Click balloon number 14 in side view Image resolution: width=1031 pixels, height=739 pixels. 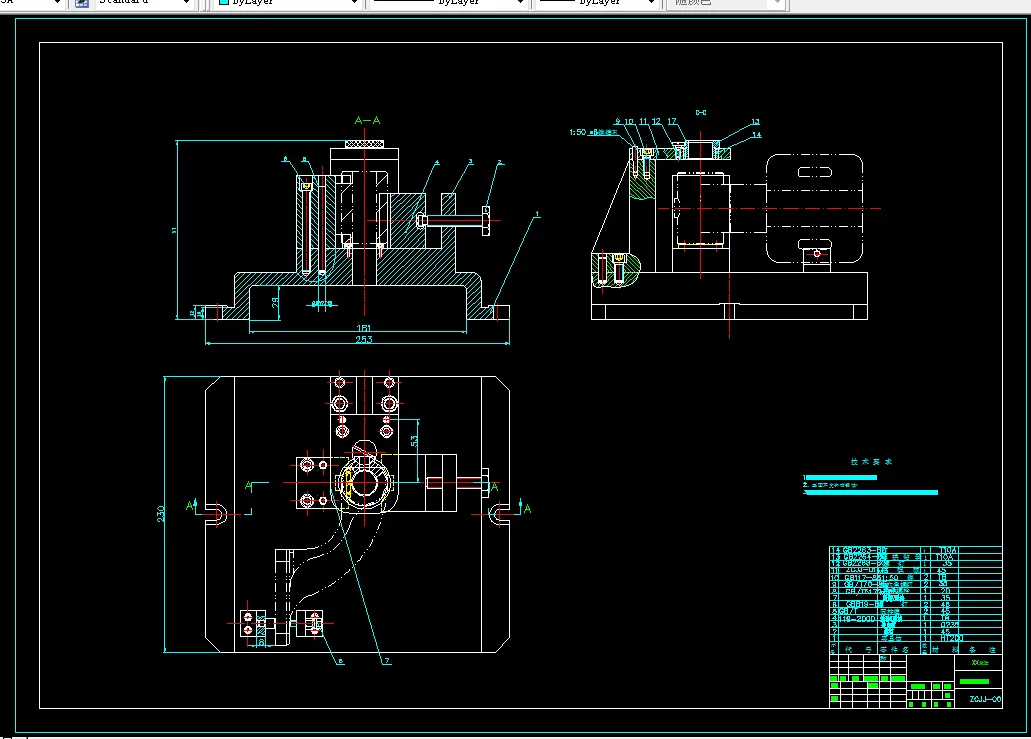[x=757, y=135]
